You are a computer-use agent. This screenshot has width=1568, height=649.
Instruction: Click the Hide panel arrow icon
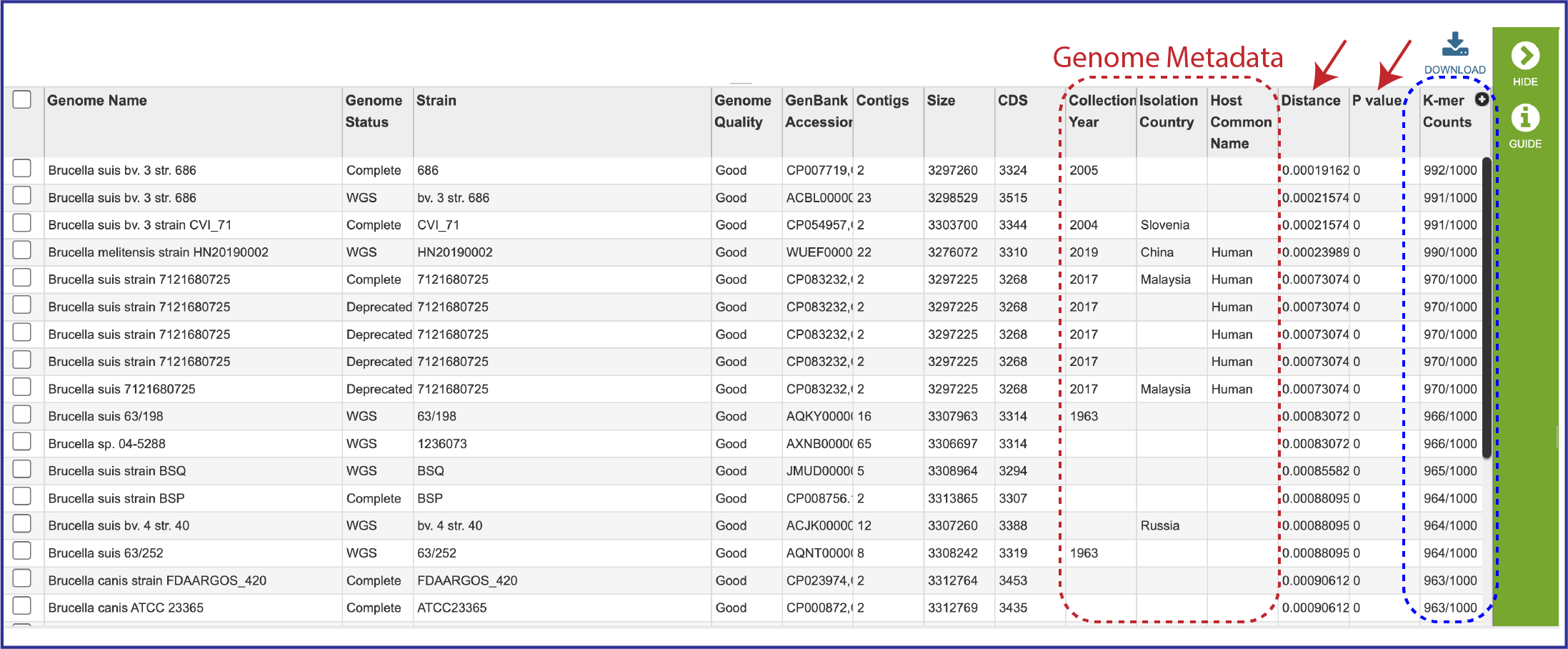point(1525,56)
